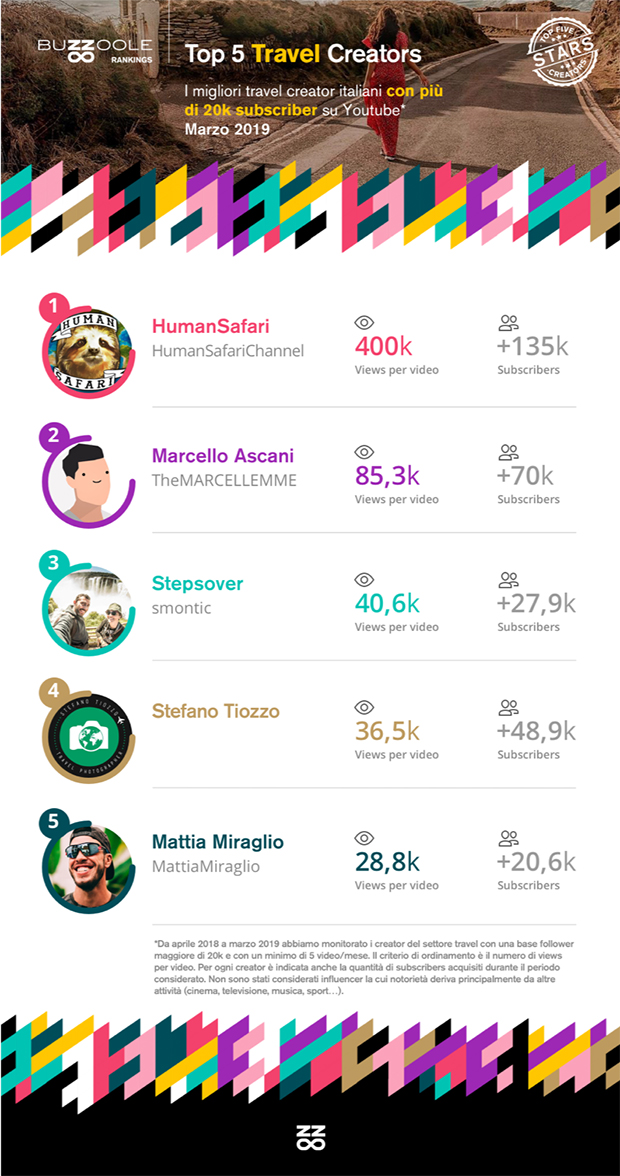Screen dimensions: 620x1176
Task: Click the number 3 ranking badge
Action: pyautogui.click(x=53, y=563)
